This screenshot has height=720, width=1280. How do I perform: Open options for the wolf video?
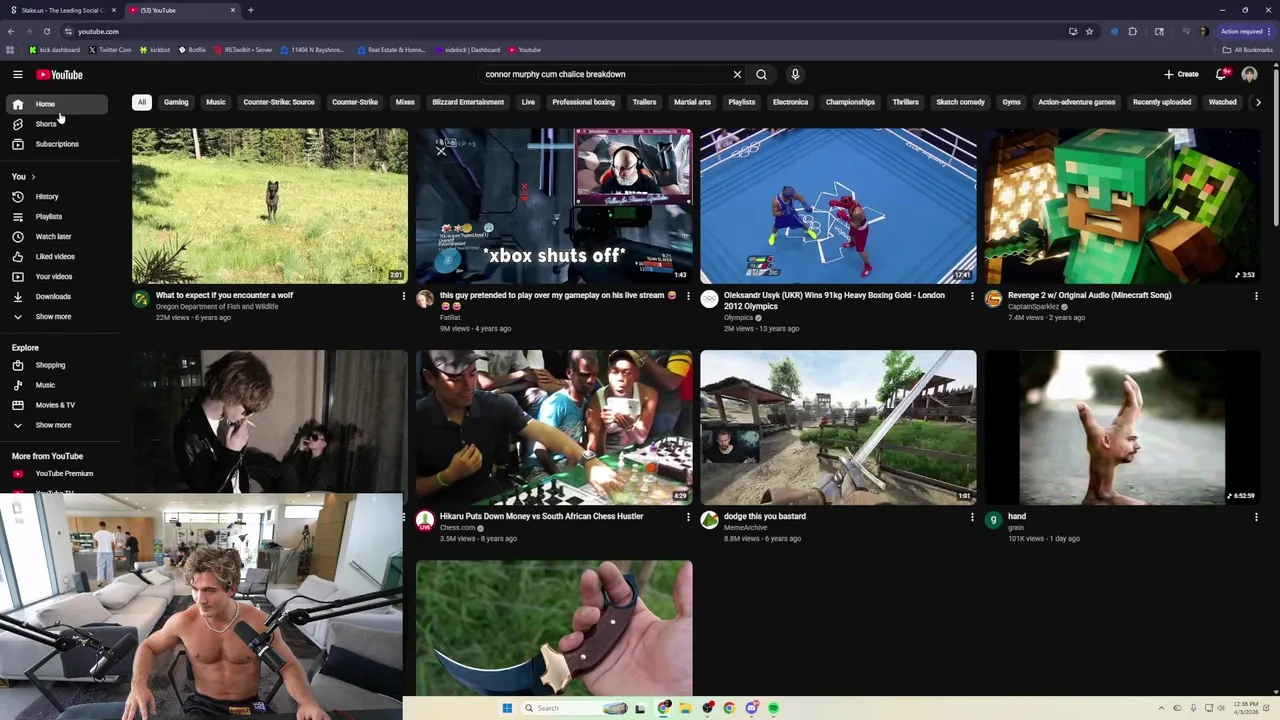[404, 296]
